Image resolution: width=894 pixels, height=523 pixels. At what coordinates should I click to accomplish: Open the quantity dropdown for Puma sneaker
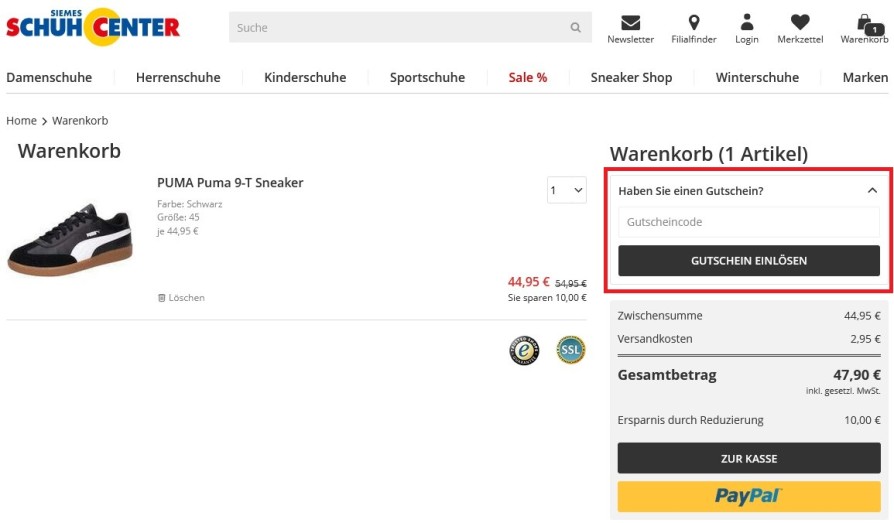pos(566,190)
